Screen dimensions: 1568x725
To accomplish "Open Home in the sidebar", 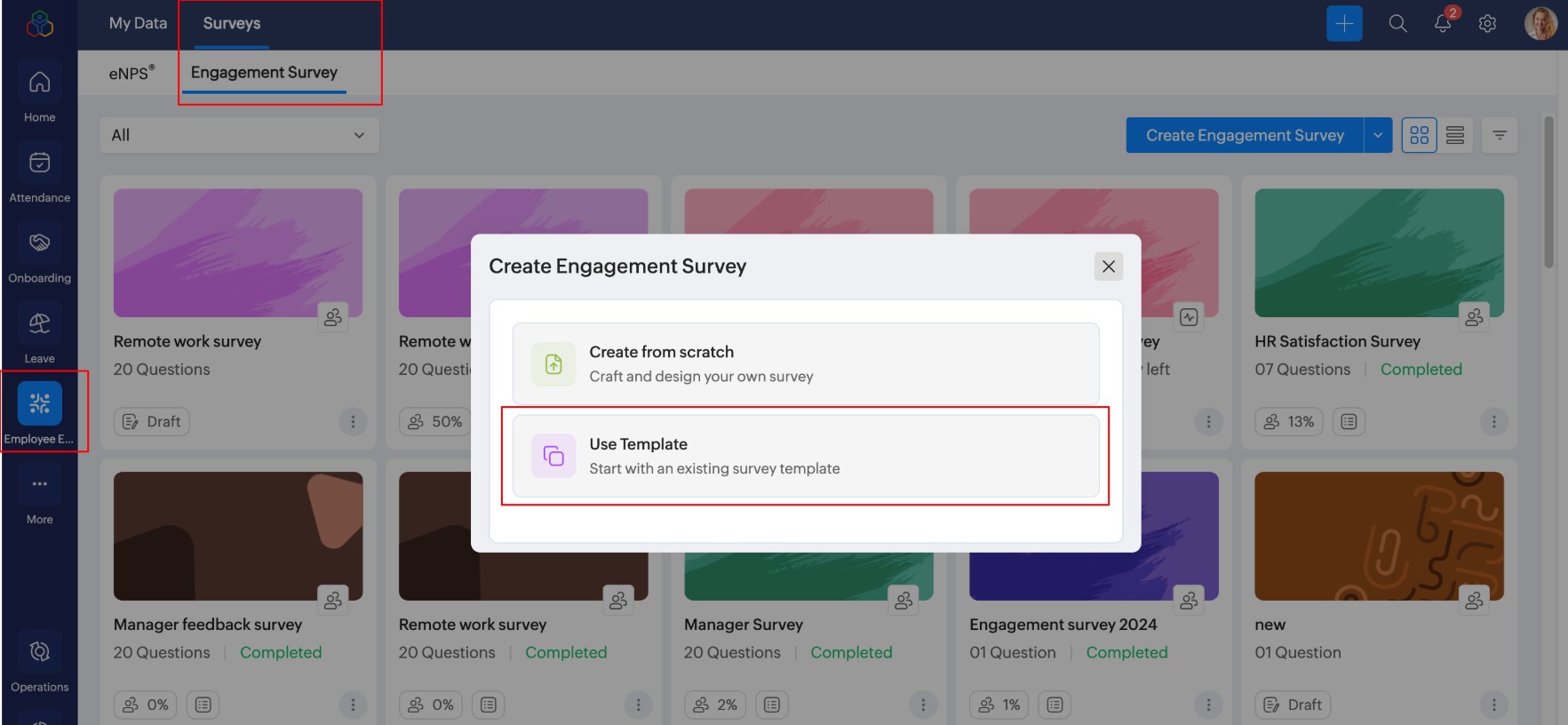I will (x=39, y=83).
